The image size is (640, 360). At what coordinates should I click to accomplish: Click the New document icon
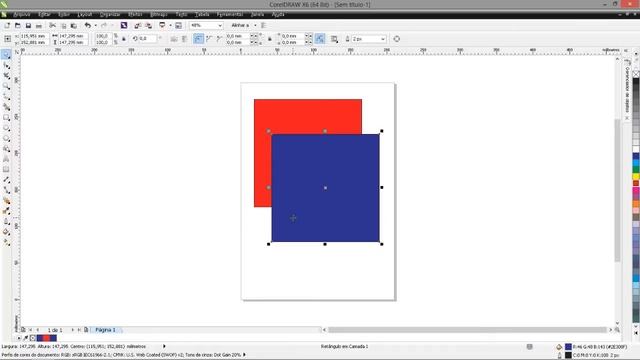(7, 25)
